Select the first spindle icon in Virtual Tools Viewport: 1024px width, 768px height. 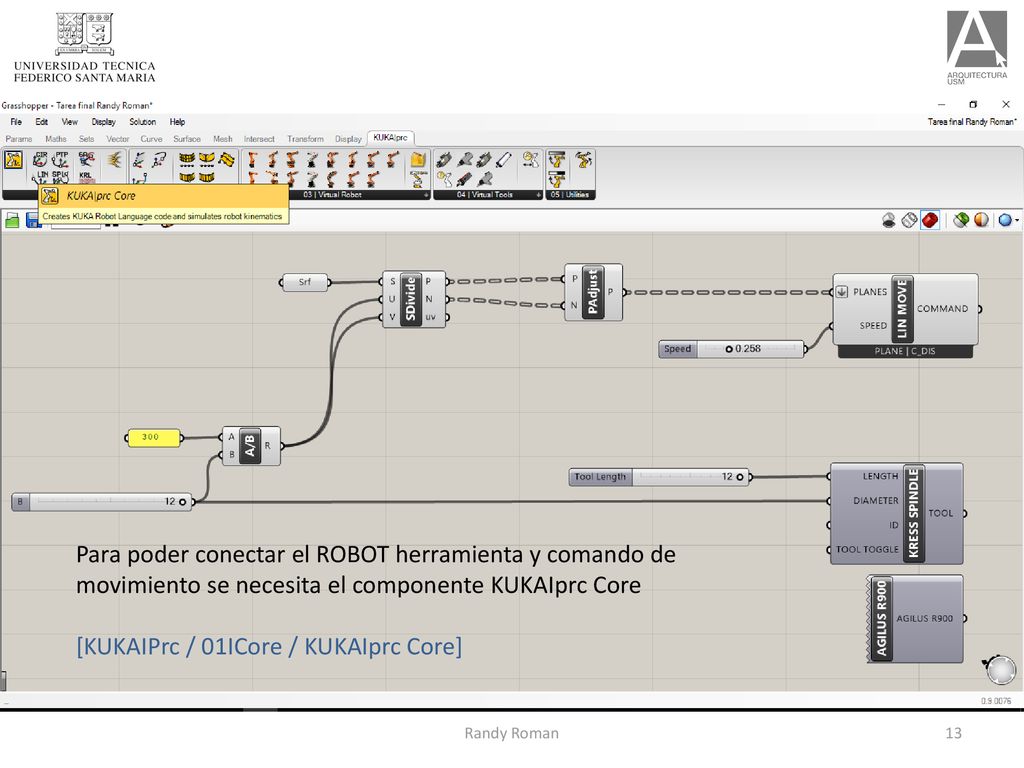coord(444,159)
